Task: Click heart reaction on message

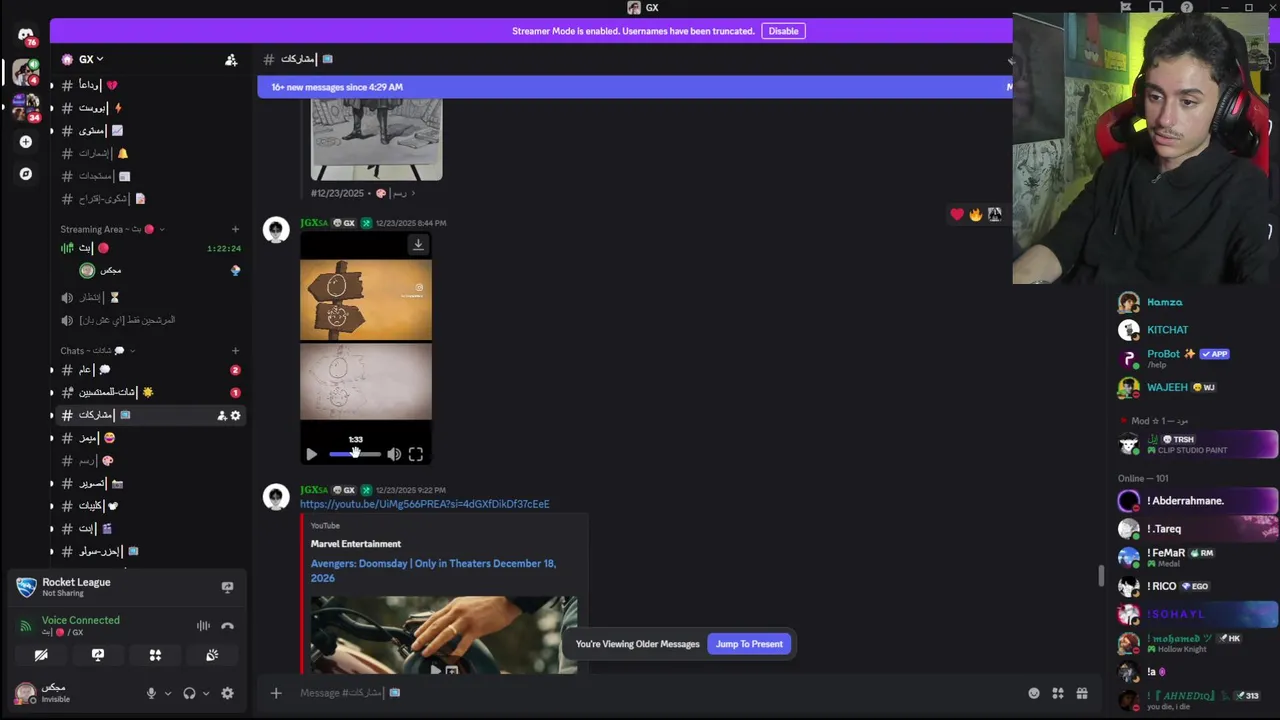Action: (x=957, y=214)
